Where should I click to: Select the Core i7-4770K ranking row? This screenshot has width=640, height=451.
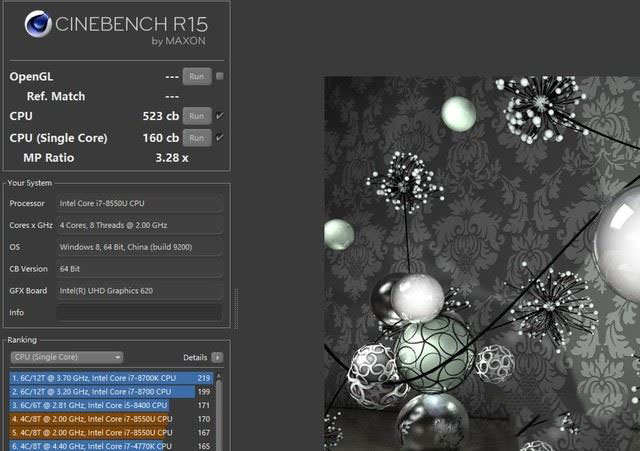[110, 446]
